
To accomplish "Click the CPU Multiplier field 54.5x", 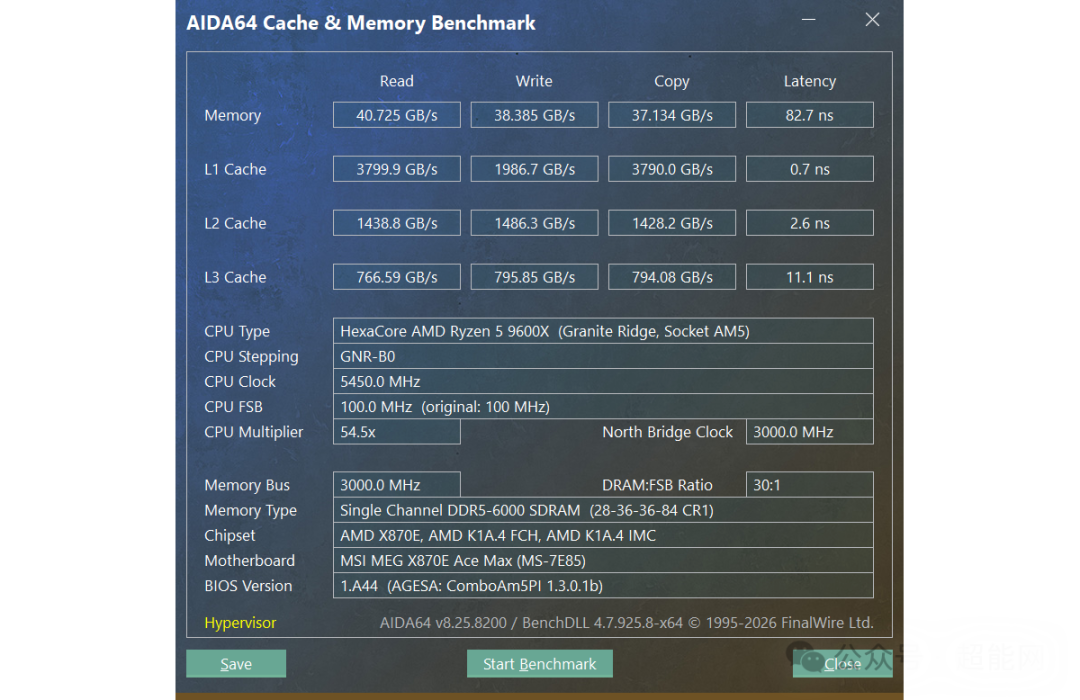I will pyautogui.click(x=397, y=432).
